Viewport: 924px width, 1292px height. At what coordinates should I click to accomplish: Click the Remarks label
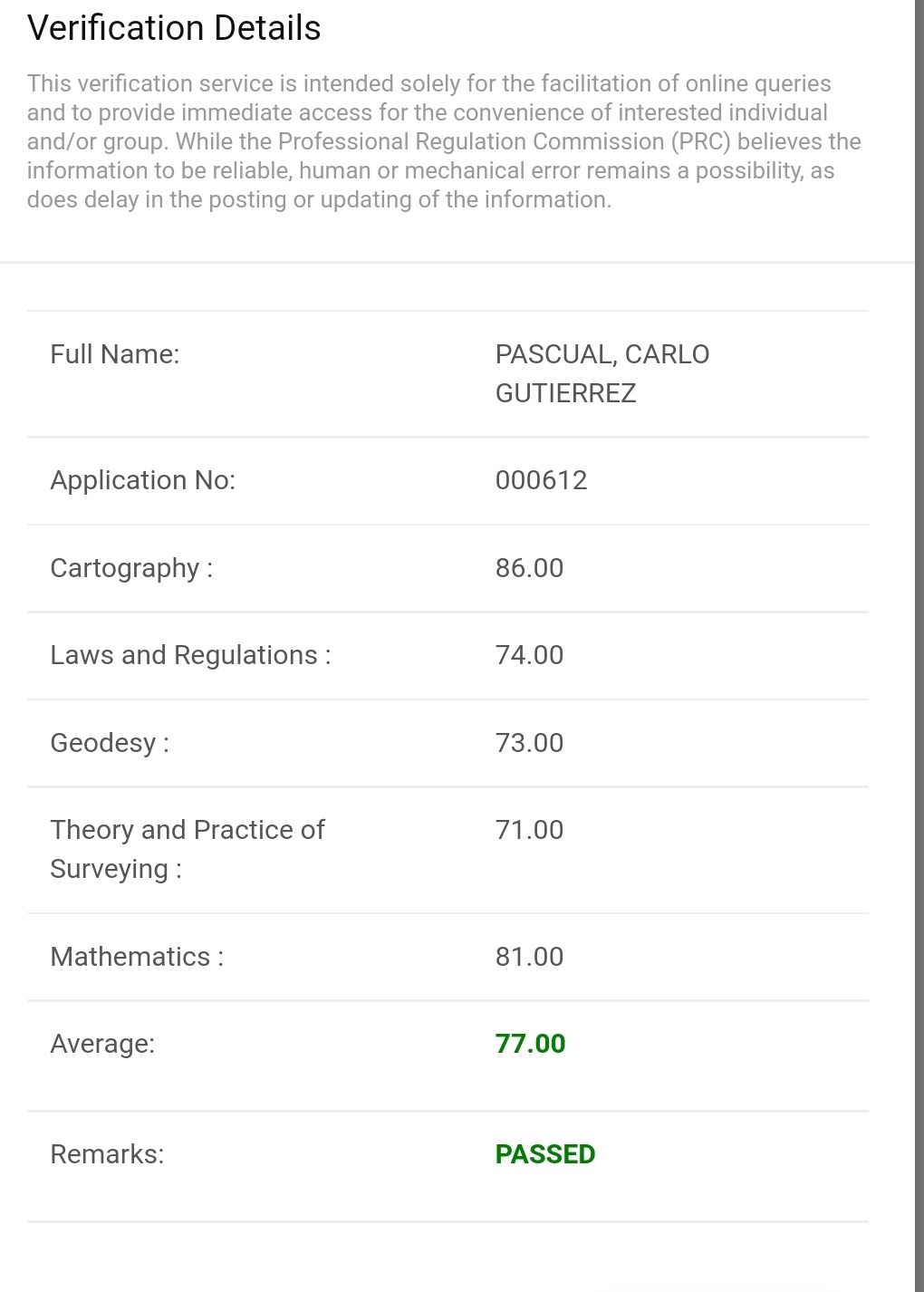click(107, 1154)
